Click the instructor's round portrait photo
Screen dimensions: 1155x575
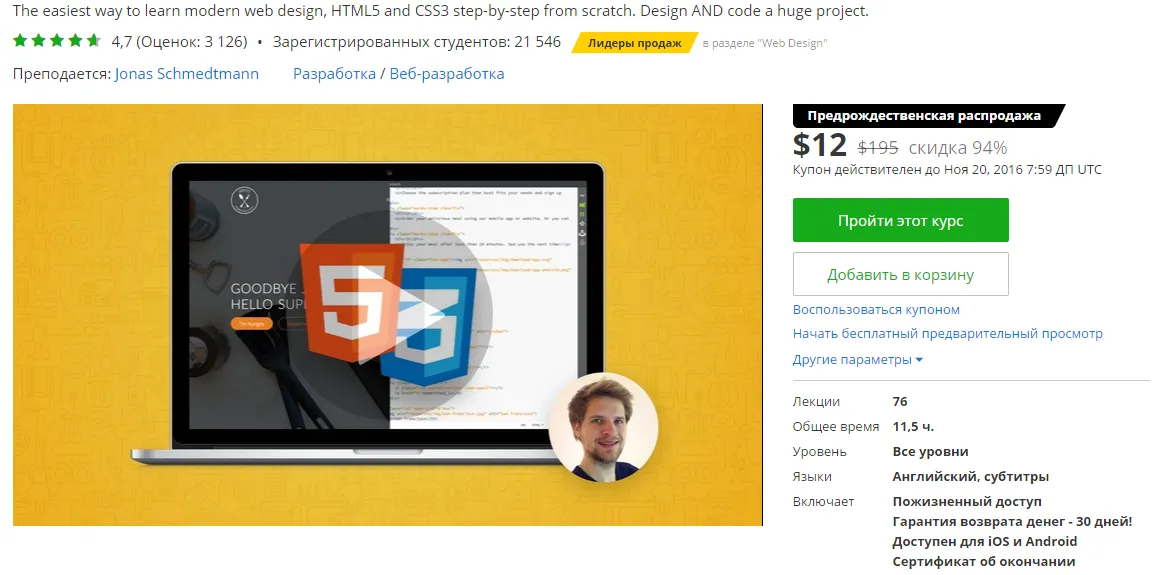coord(603,428)
